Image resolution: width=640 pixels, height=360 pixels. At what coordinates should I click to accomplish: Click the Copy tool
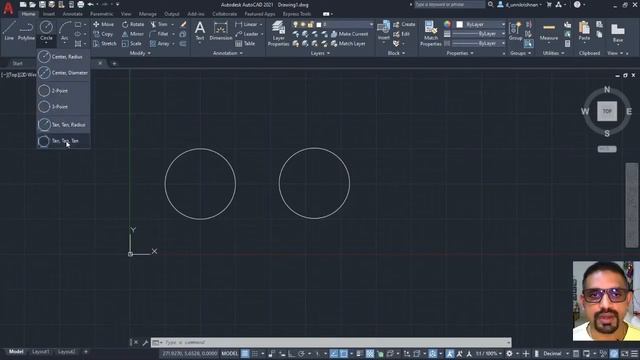(x=103, y=34)
